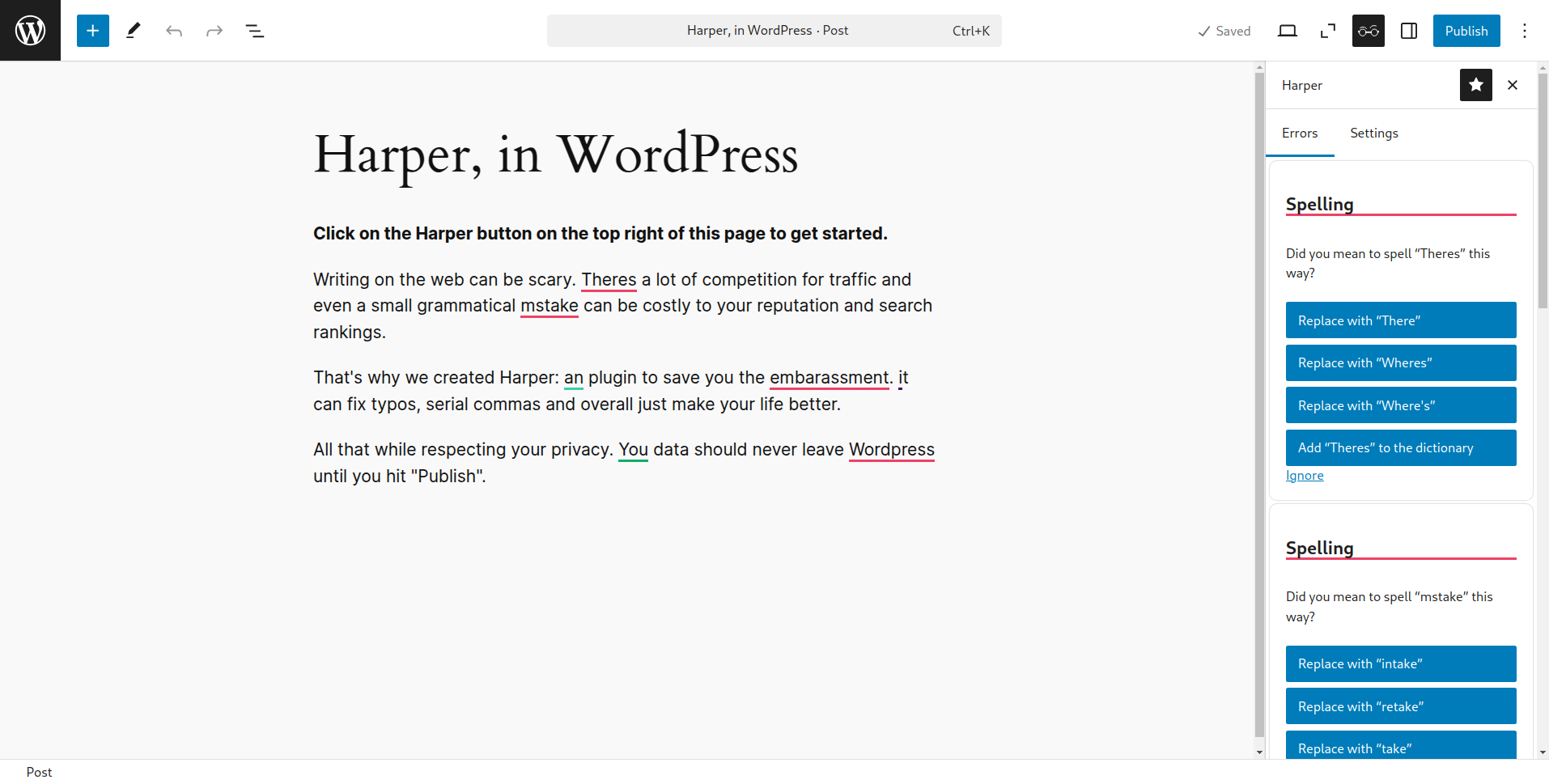The height and width of the screenshot is (784, 1549).
Task: Click the green-underlined word "You"
Action: coord(634,450)
